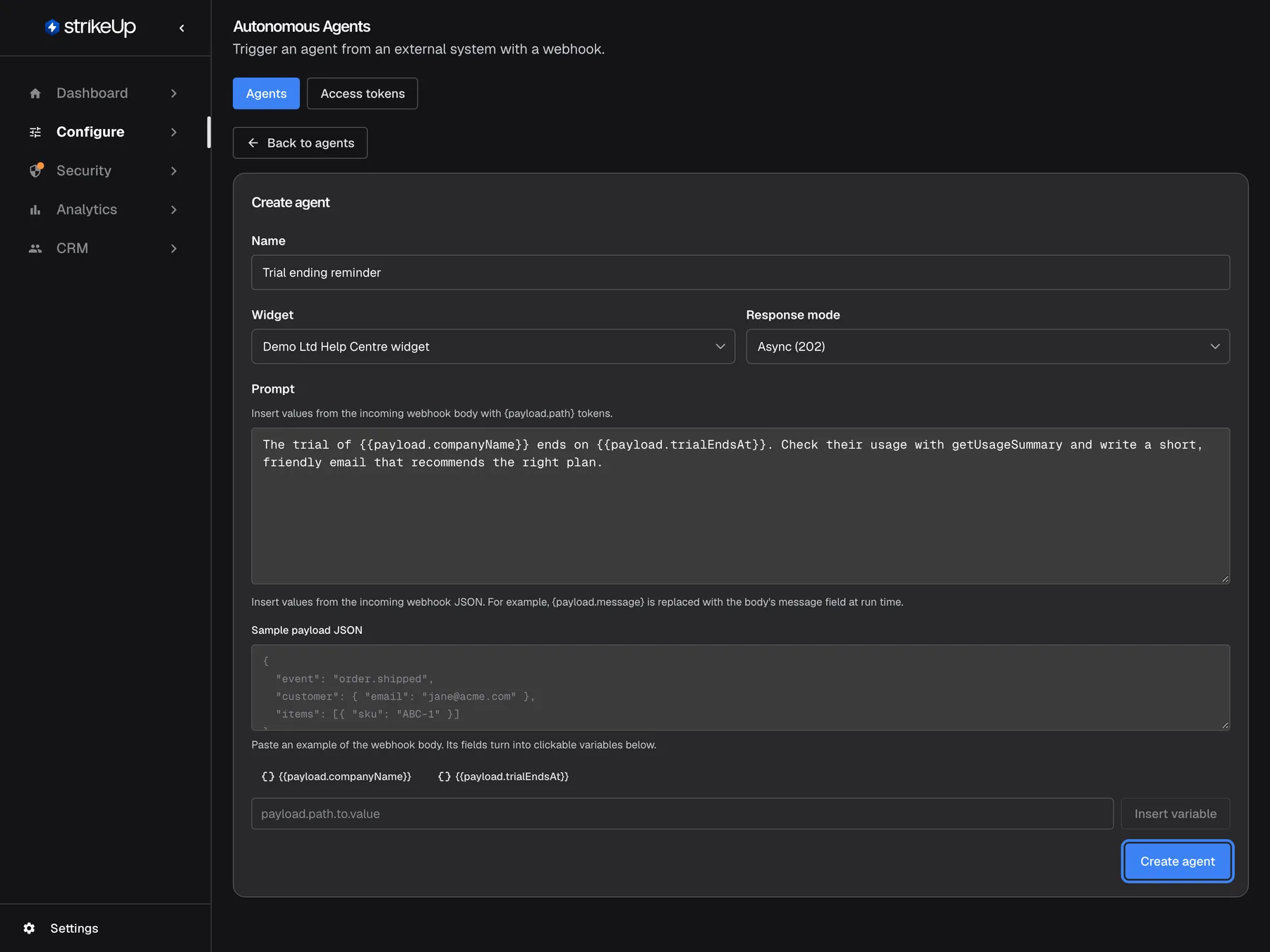Click the 'Autonomous Agents' heading
1270x952 pixels.
(301, 27)
